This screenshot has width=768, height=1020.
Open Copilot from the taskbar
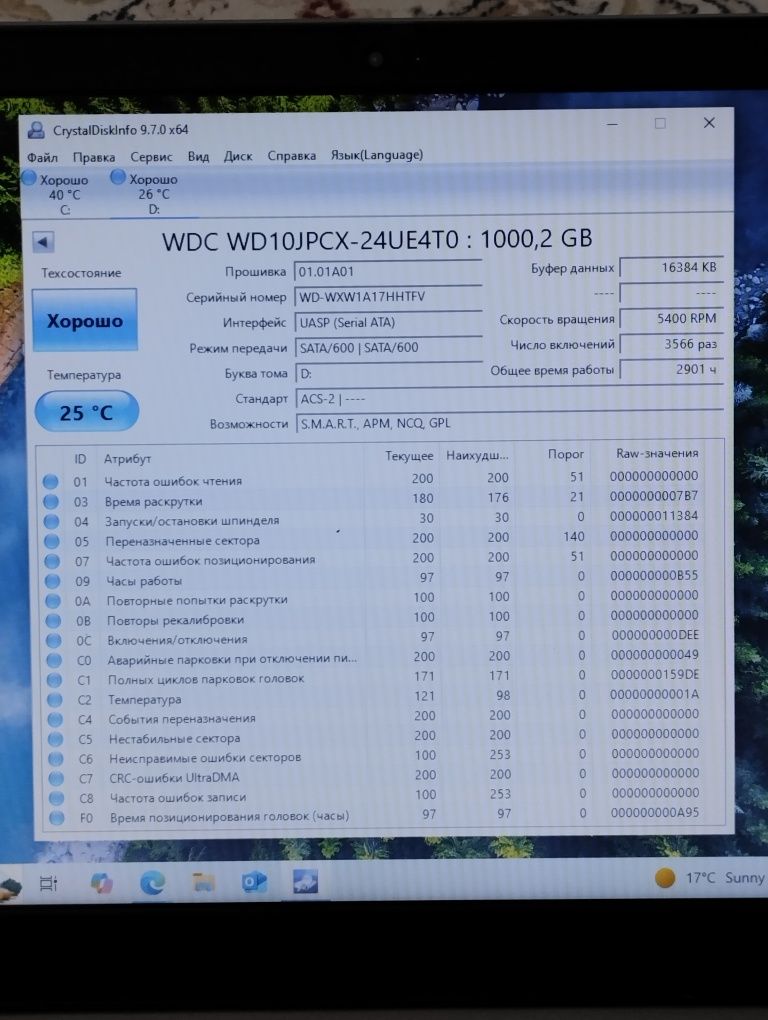click(x=101, y=883)
